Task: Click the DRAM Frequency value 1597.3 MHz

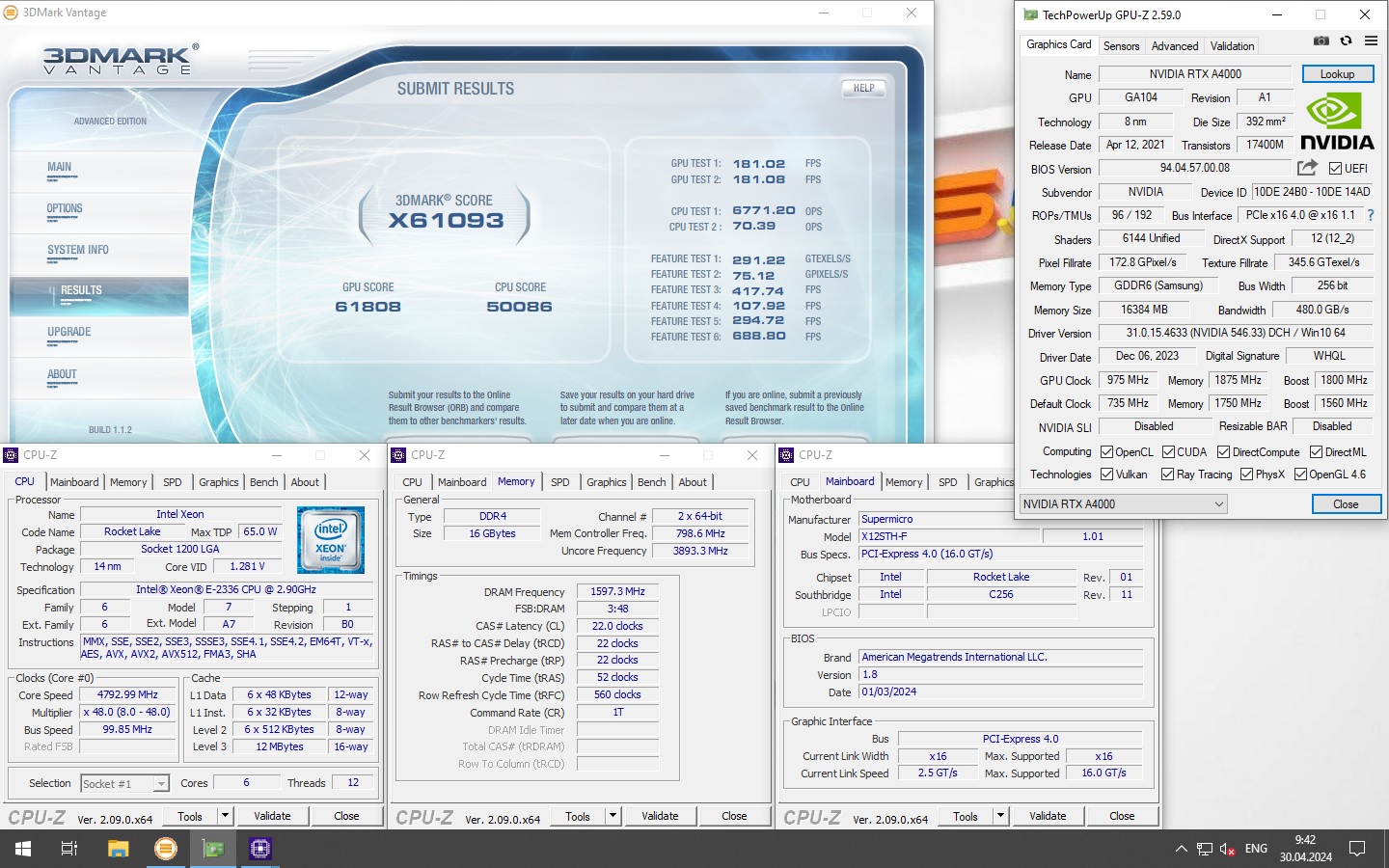Action: [617, 592]
